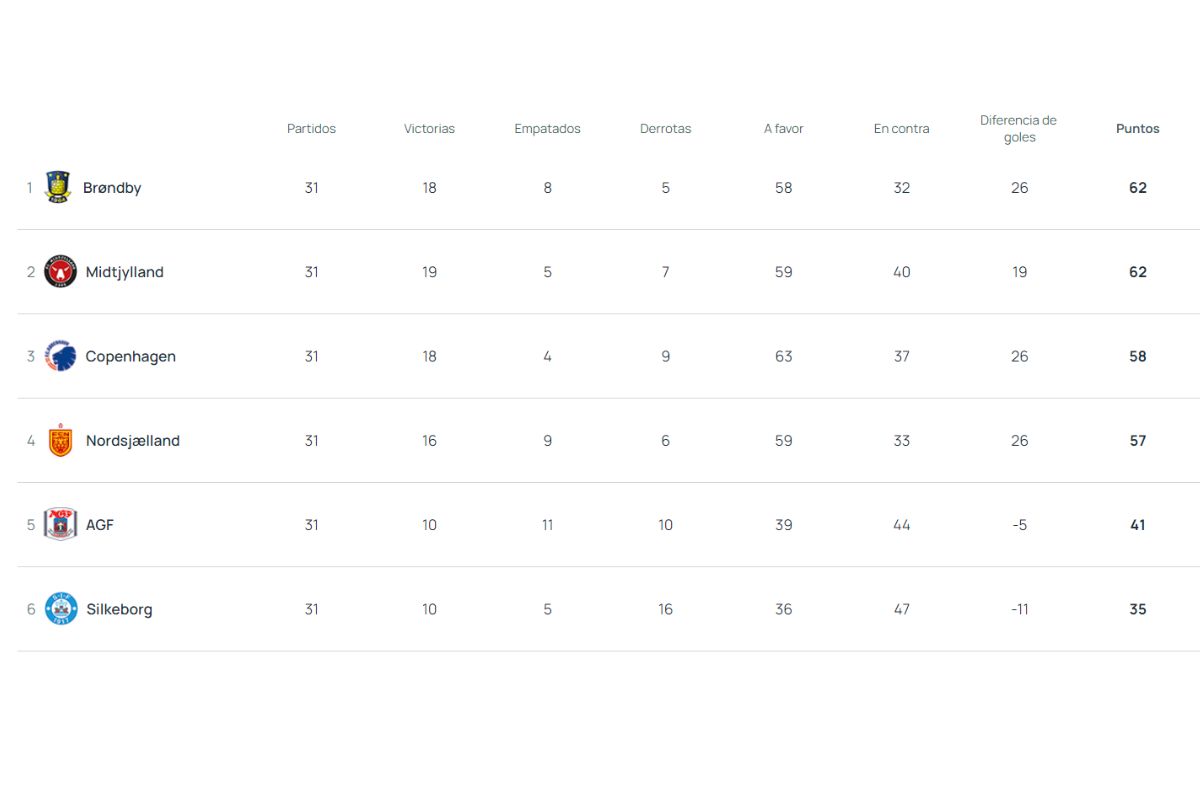Click the En contra column header
This screenshot has height=800, width=1200.
point(901,129)
